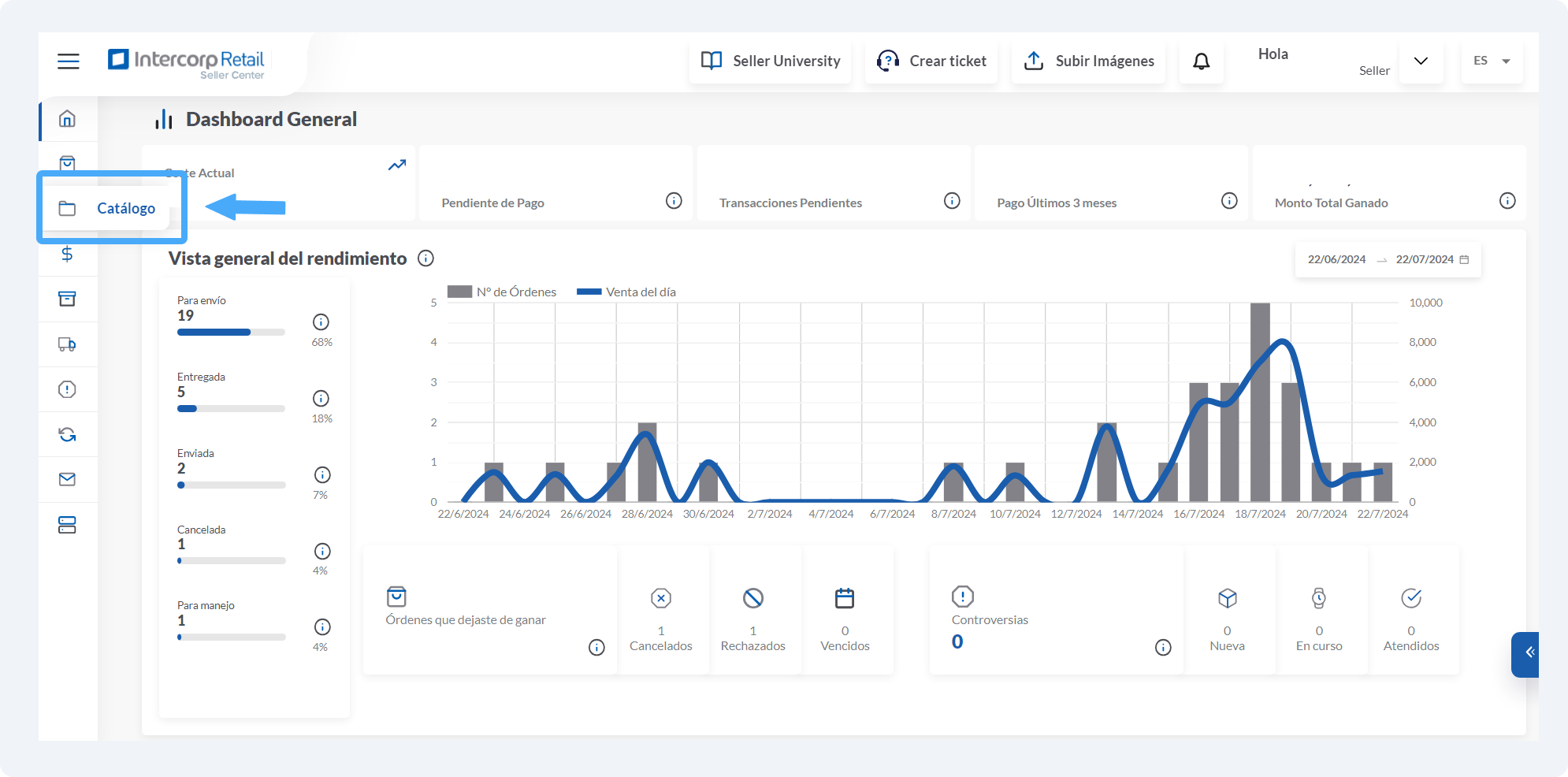Open notifications bell
This screenshot has width=1568, height=777.
coord(1202,61)
